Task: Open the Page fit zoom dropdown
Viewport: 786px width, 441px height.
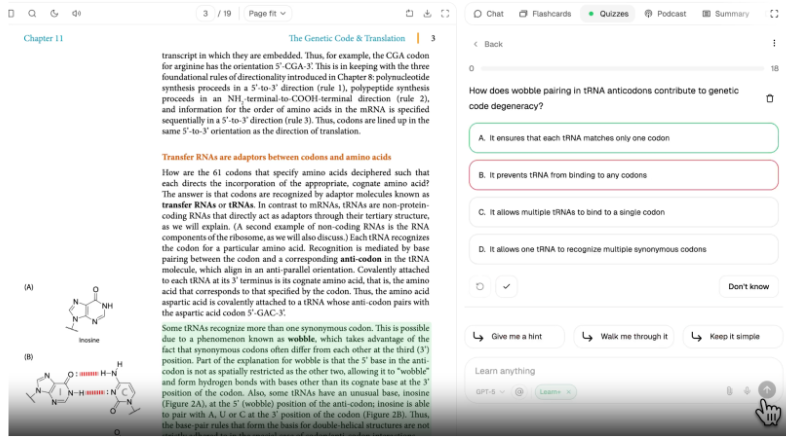Action: [267, 14]
